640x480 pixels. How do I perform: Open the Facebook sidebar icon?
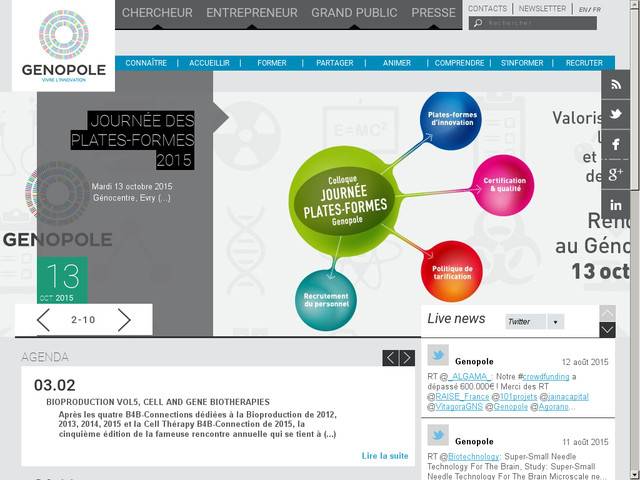[616, 144]
